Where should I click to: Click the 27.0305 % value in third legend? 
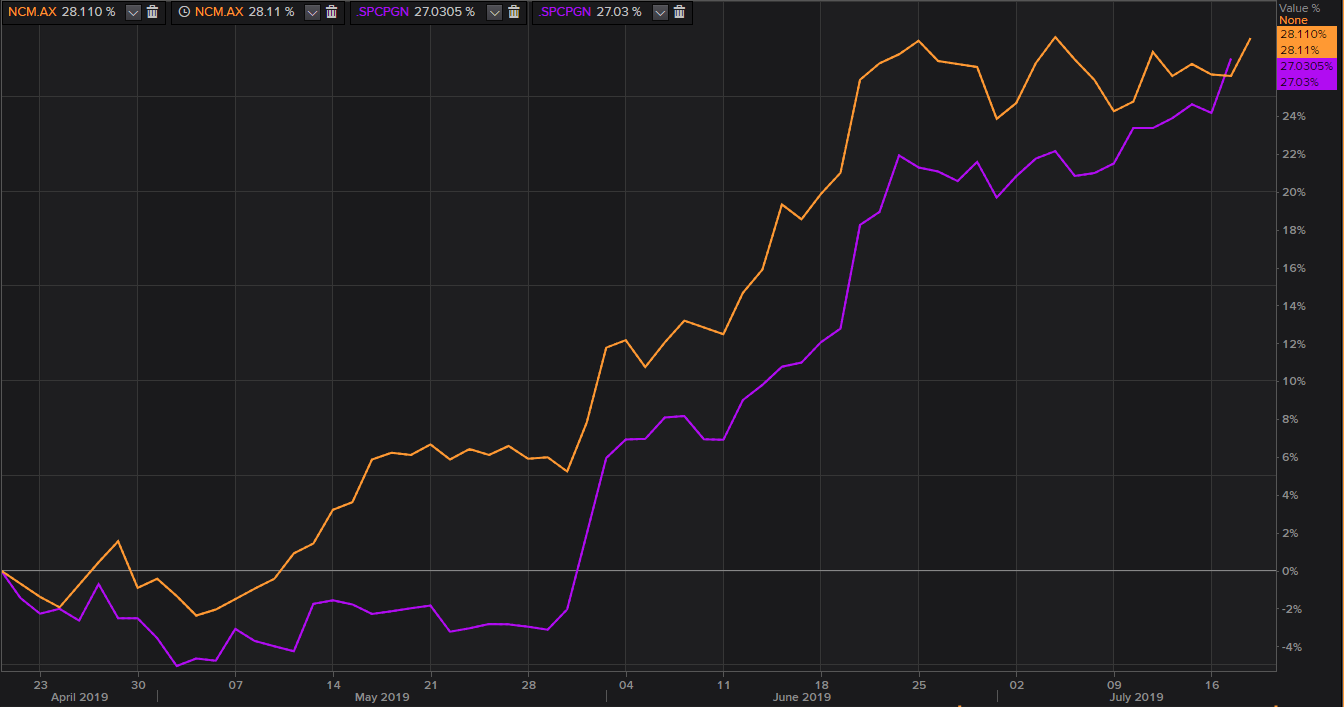click(443, 12)
